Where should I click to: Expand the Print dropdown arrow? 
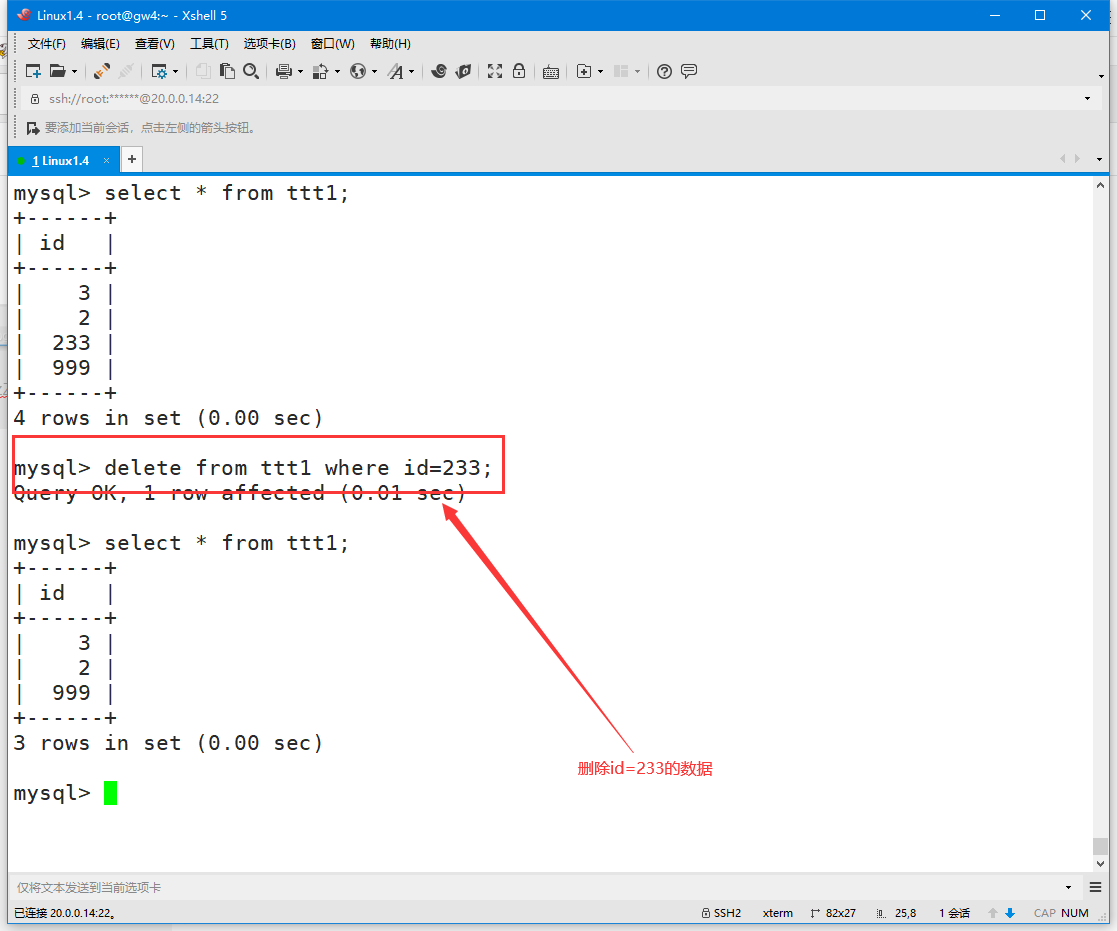tap(300, 72)
